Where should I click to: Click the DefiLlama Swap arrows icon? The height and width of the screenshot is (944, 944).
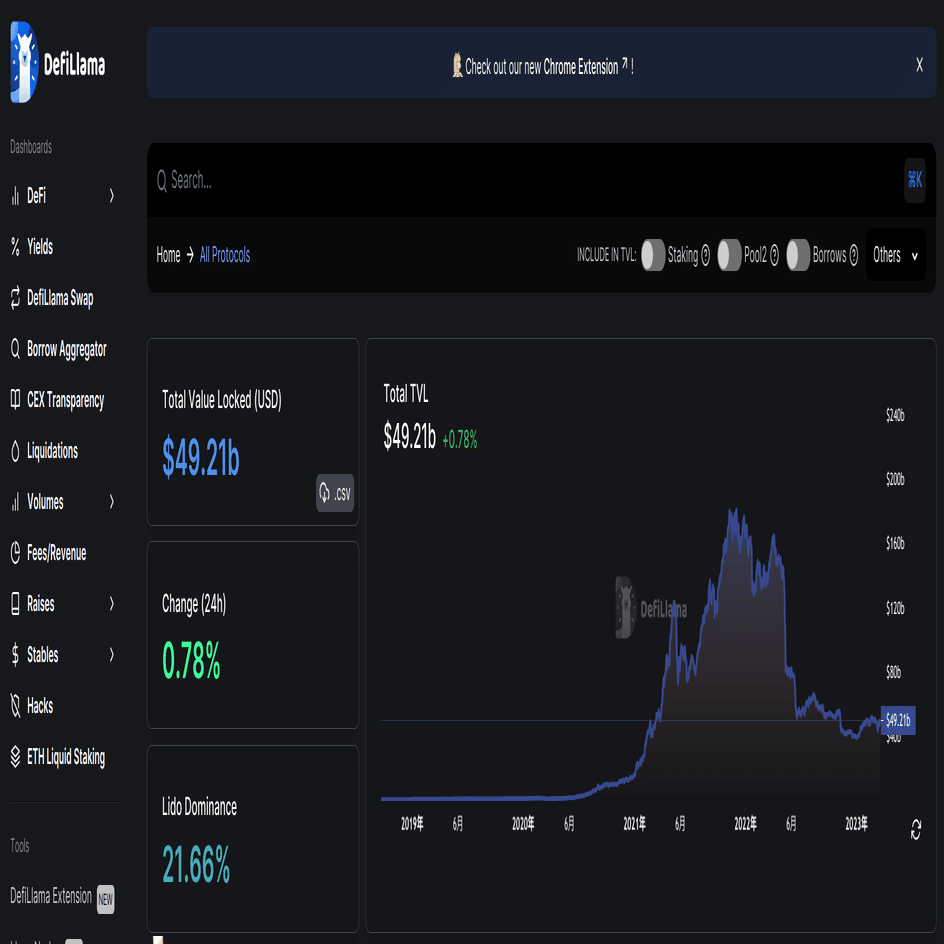point(15,297)
